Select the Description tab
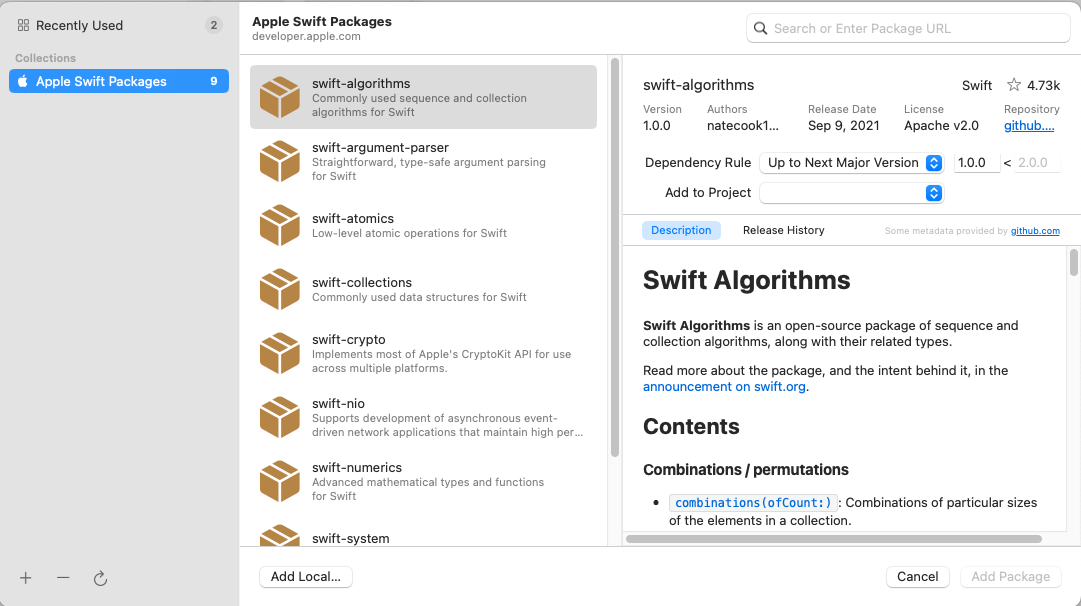The image size is (1081, 606). 681,230
